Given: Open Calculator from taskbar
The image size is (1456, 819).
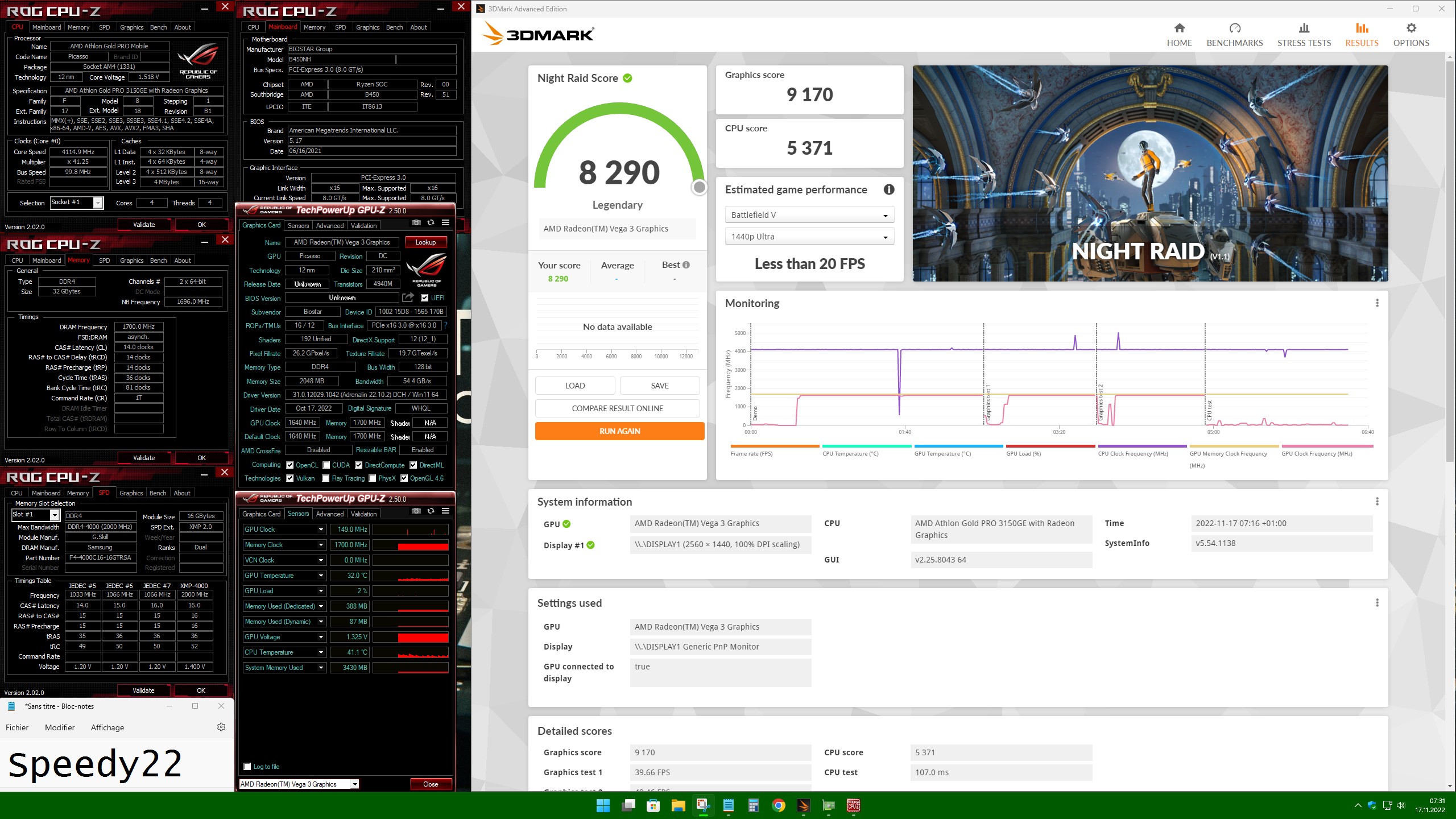Looking at the screenshot, I should click(x=754, y=805).
